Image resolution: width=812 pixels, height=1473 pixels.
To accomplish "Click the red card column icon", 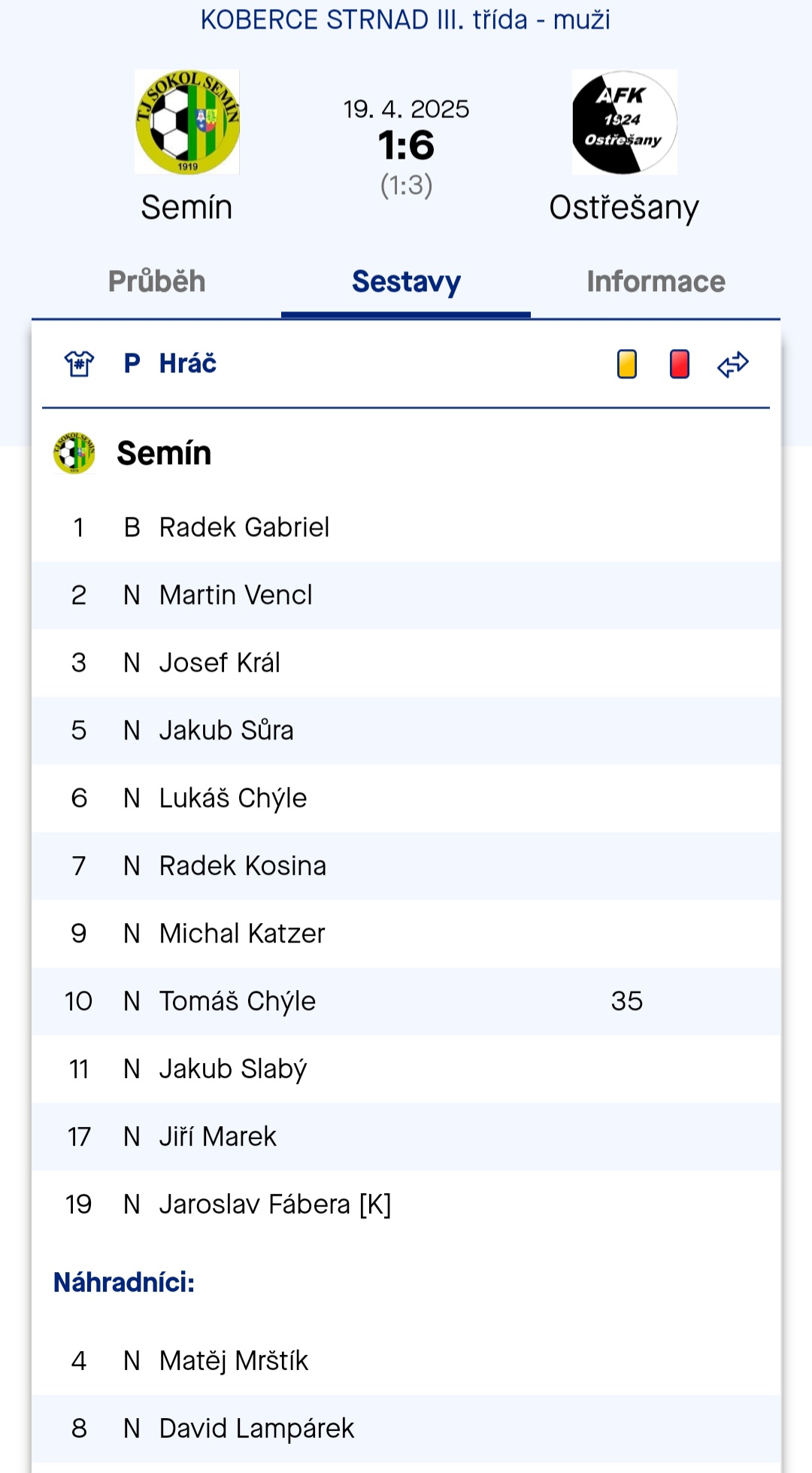I will point(680,364).
